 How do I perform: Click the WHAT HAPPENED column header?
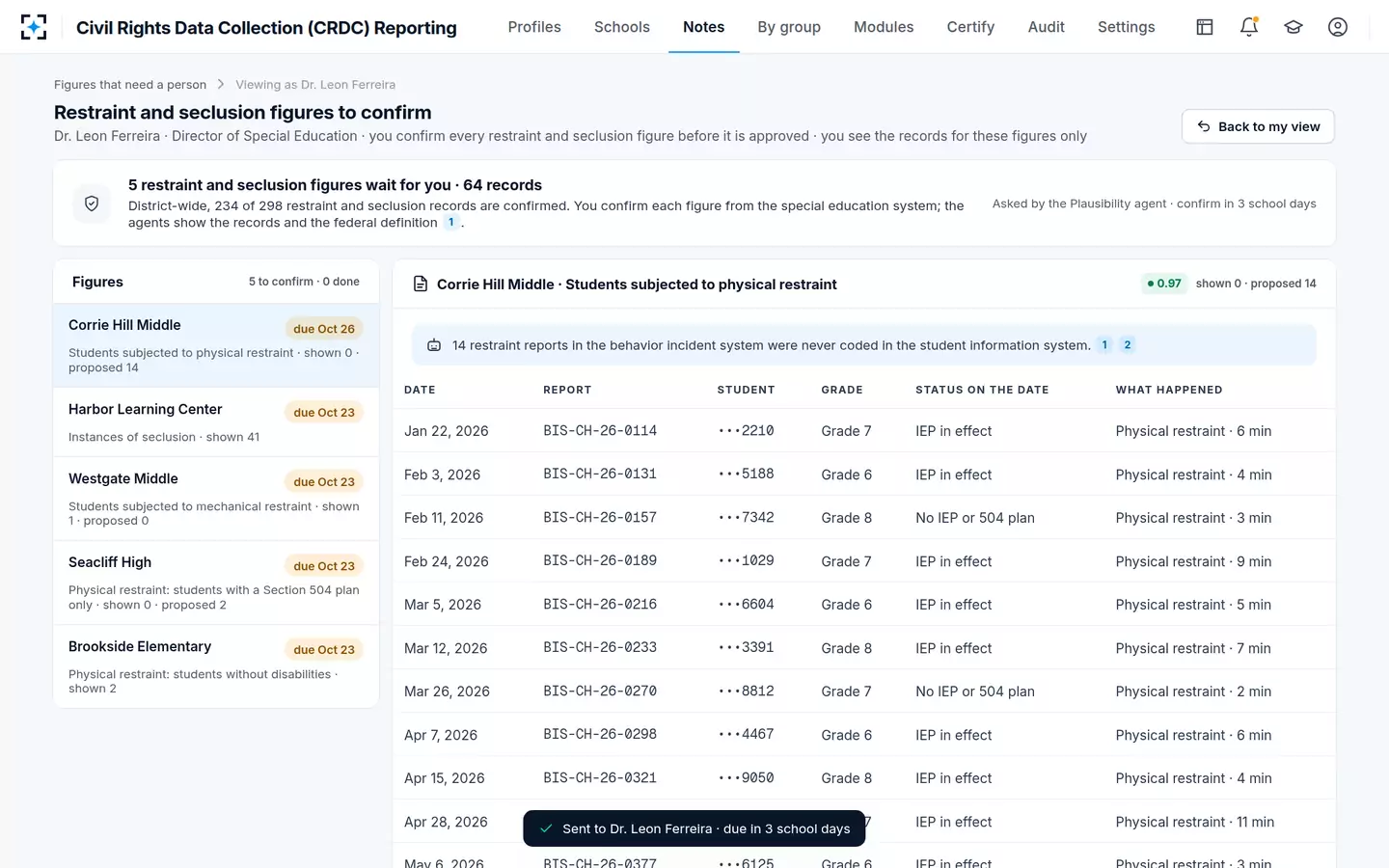point(1169,390)
